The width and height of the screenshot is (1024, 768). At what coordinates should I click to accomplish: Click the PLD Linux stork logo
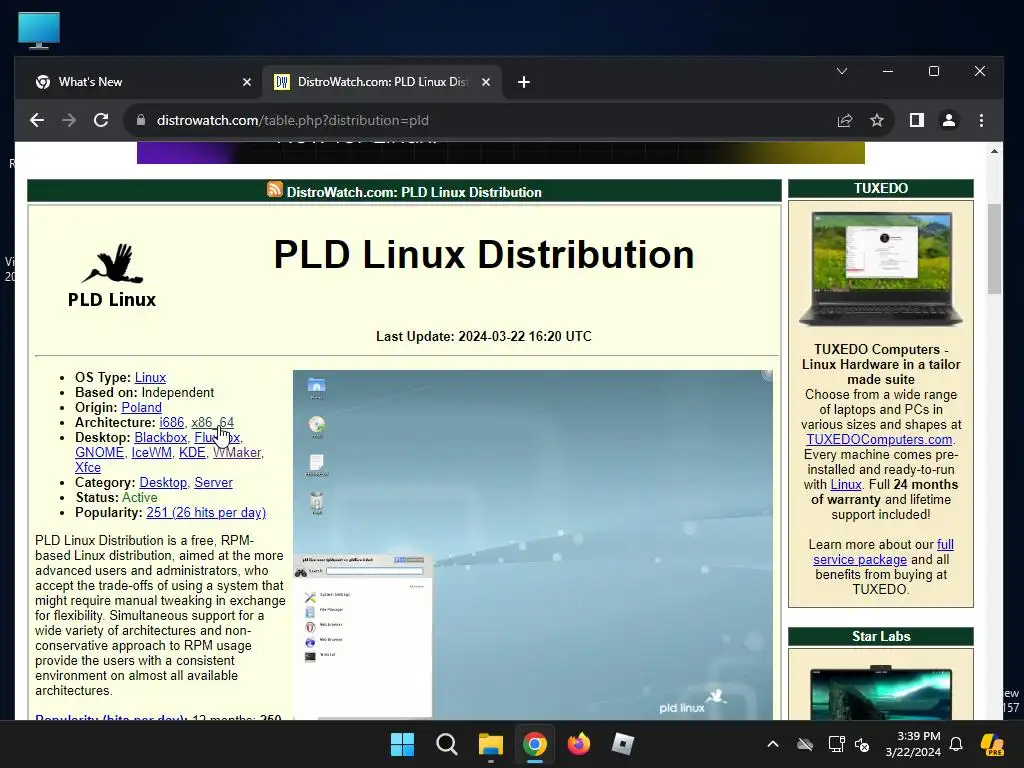point(112,275)
